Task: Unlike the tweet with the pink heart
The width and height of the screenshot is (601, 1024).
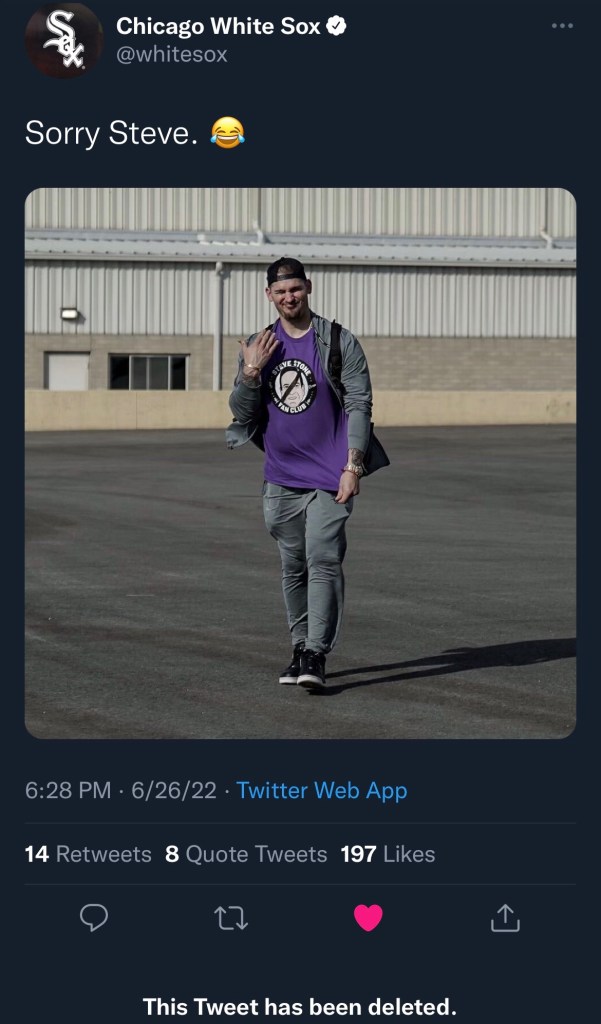Action: click(x=368, y=917)
